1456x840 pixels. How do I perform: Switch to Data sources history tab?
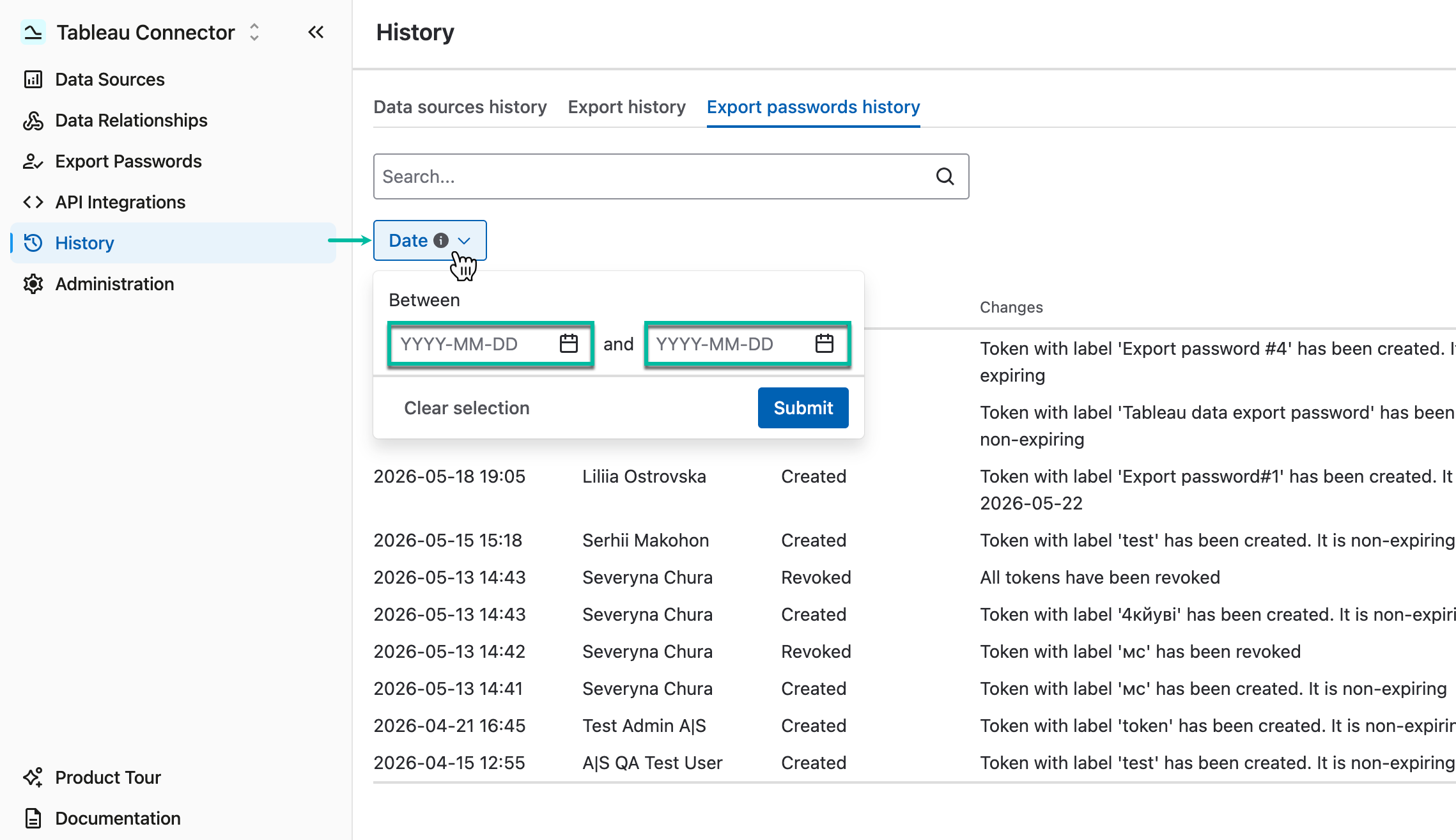coord(460,107)
